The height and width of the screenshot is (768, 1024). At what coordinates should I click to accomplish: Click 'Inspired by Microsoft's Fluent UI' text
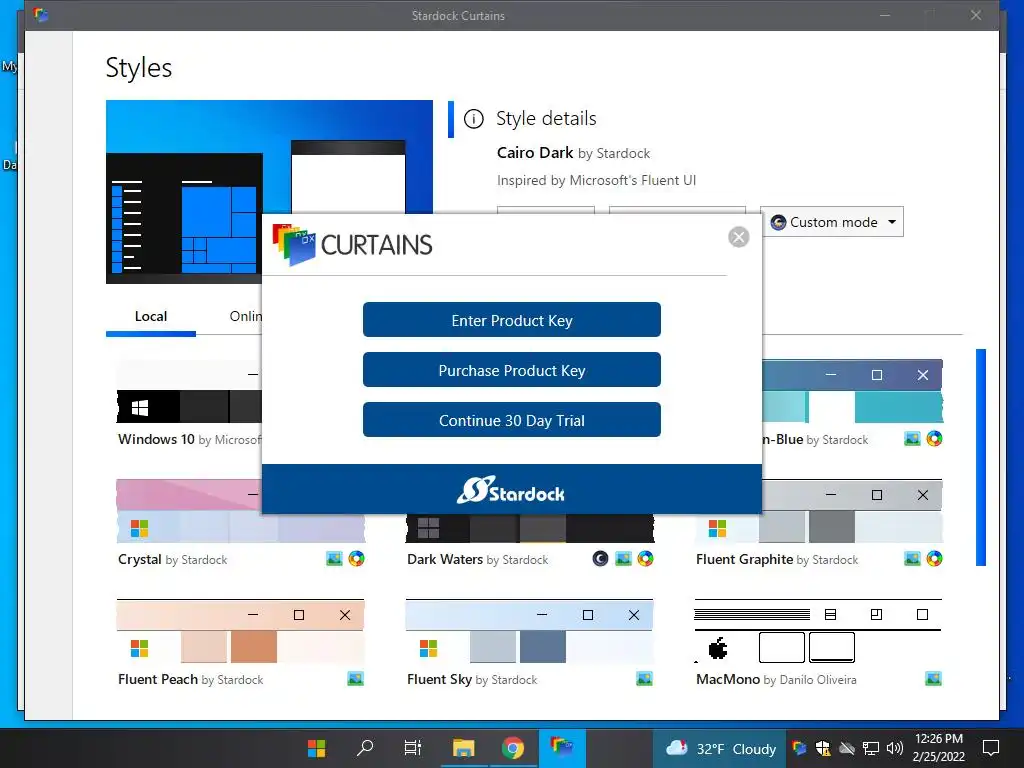tap(596, 180)
